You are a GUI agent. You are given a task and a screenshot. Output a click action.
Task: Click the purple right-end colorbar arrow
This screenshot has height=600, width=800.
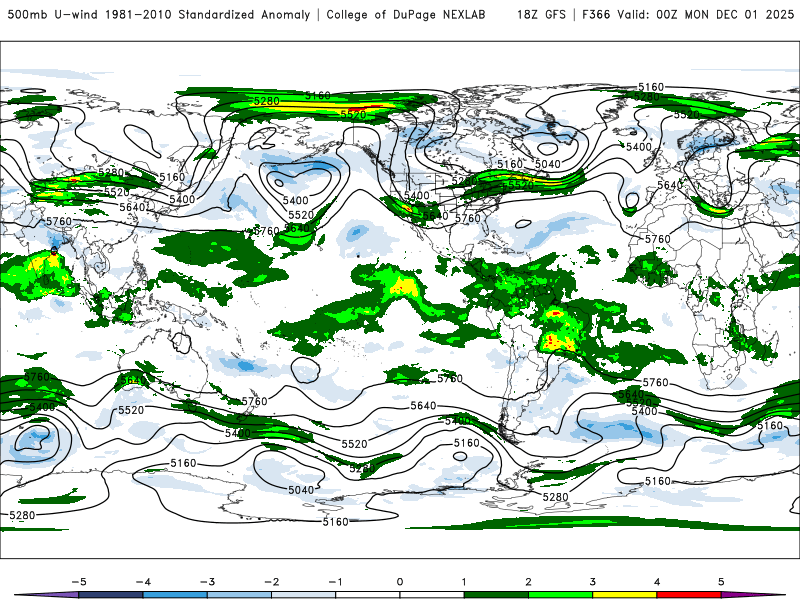(x=754, y=595)
